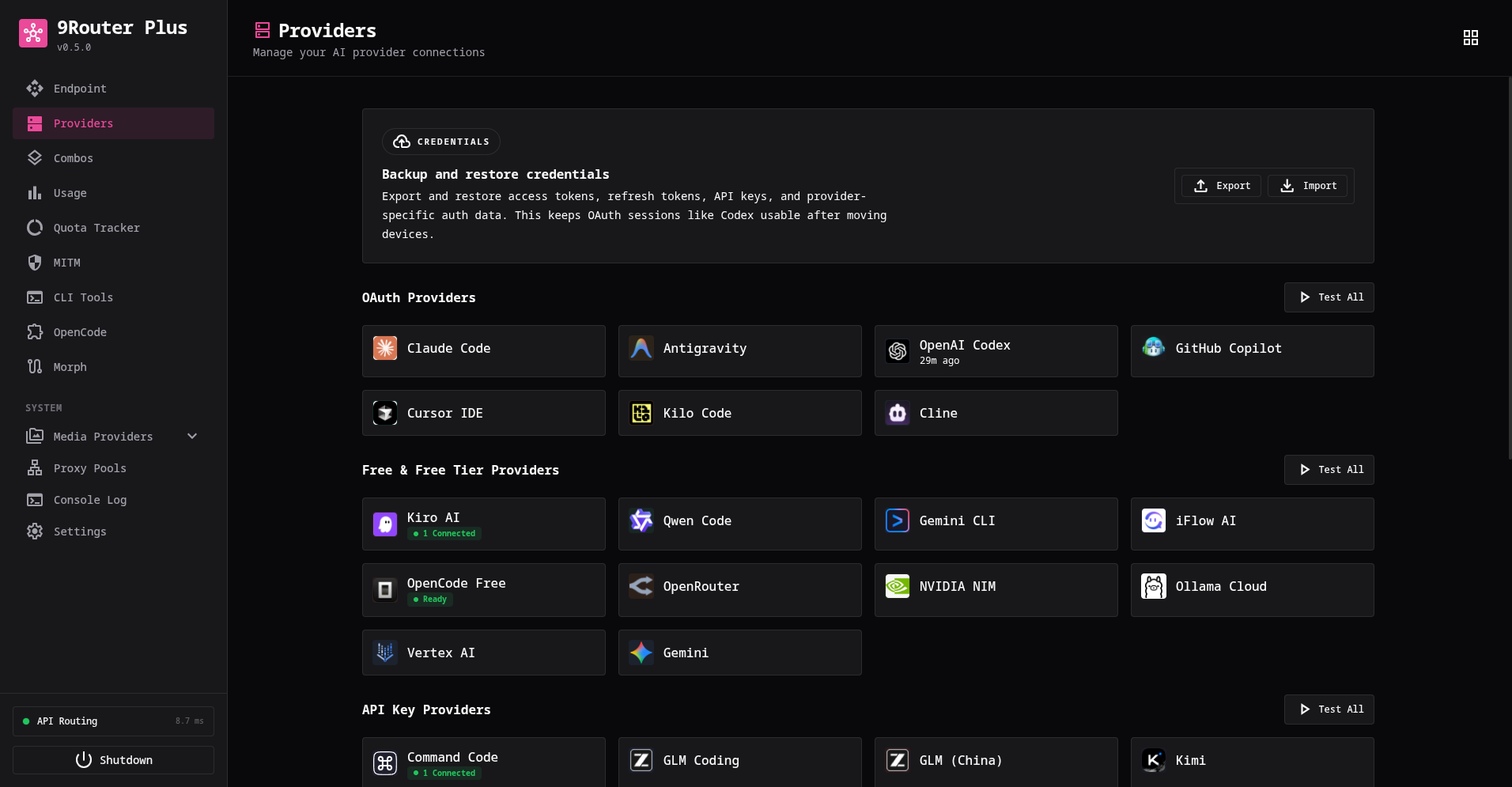Click 'Backup and restore credentials' title

(x=496, y=174)
